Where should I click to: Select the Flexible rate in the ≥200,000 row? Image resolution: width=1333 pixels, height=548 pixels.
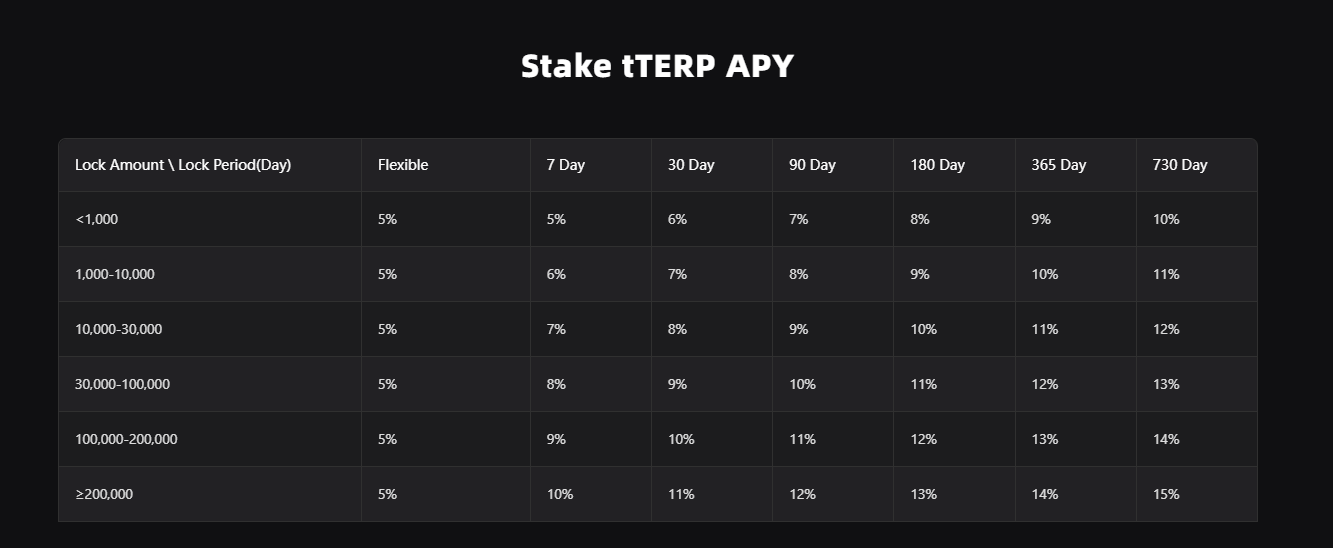pyautogui.click(x=388, y=494)
